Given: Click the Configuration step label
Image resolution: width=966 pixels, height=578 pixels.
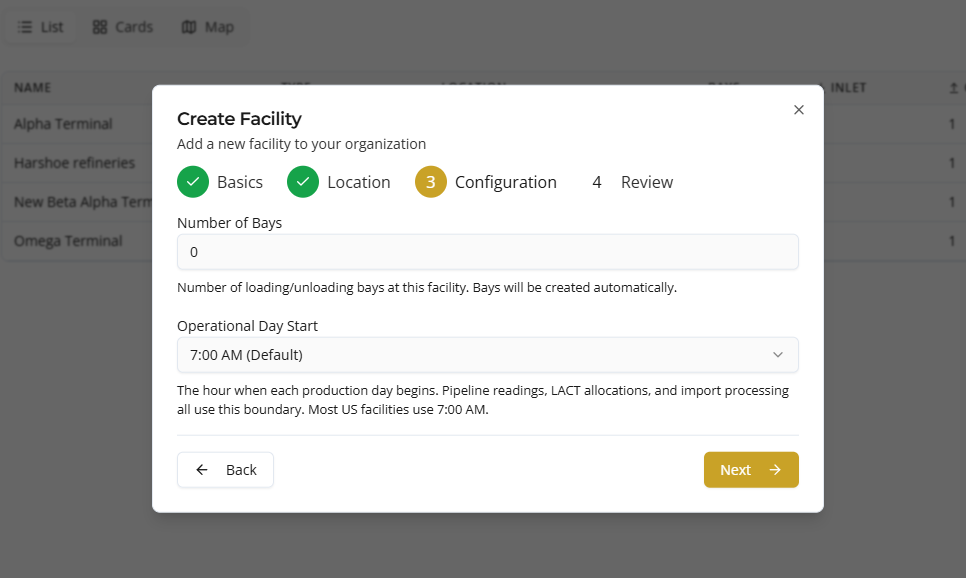Looking at the screenshot, I should coord(506,182).
